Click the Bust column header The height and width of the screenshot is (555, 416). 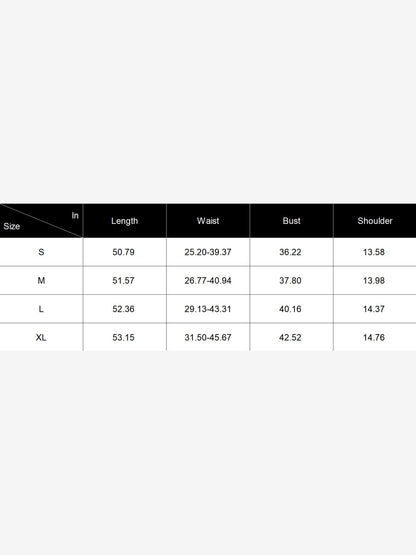point(291,221)
